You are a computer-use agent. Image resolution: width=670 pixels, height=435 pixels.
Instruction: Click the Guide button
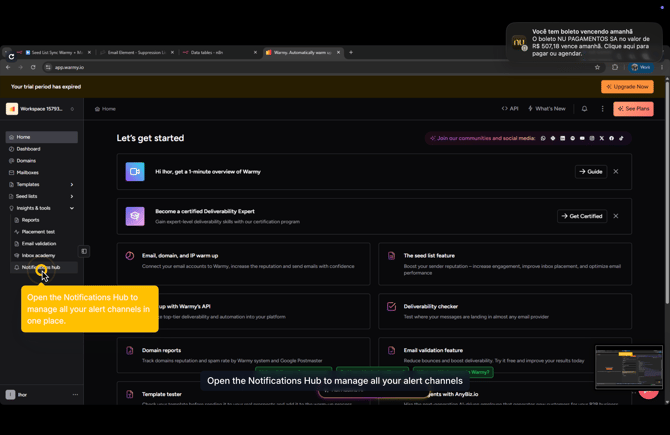tap(591, 172)
